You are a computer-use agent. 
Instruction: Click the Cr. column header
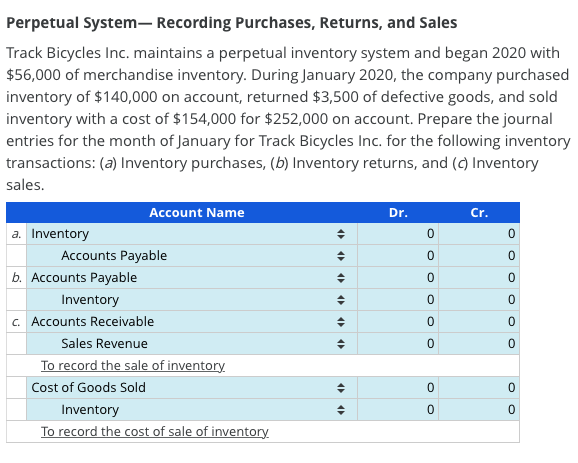click(479, 213)
